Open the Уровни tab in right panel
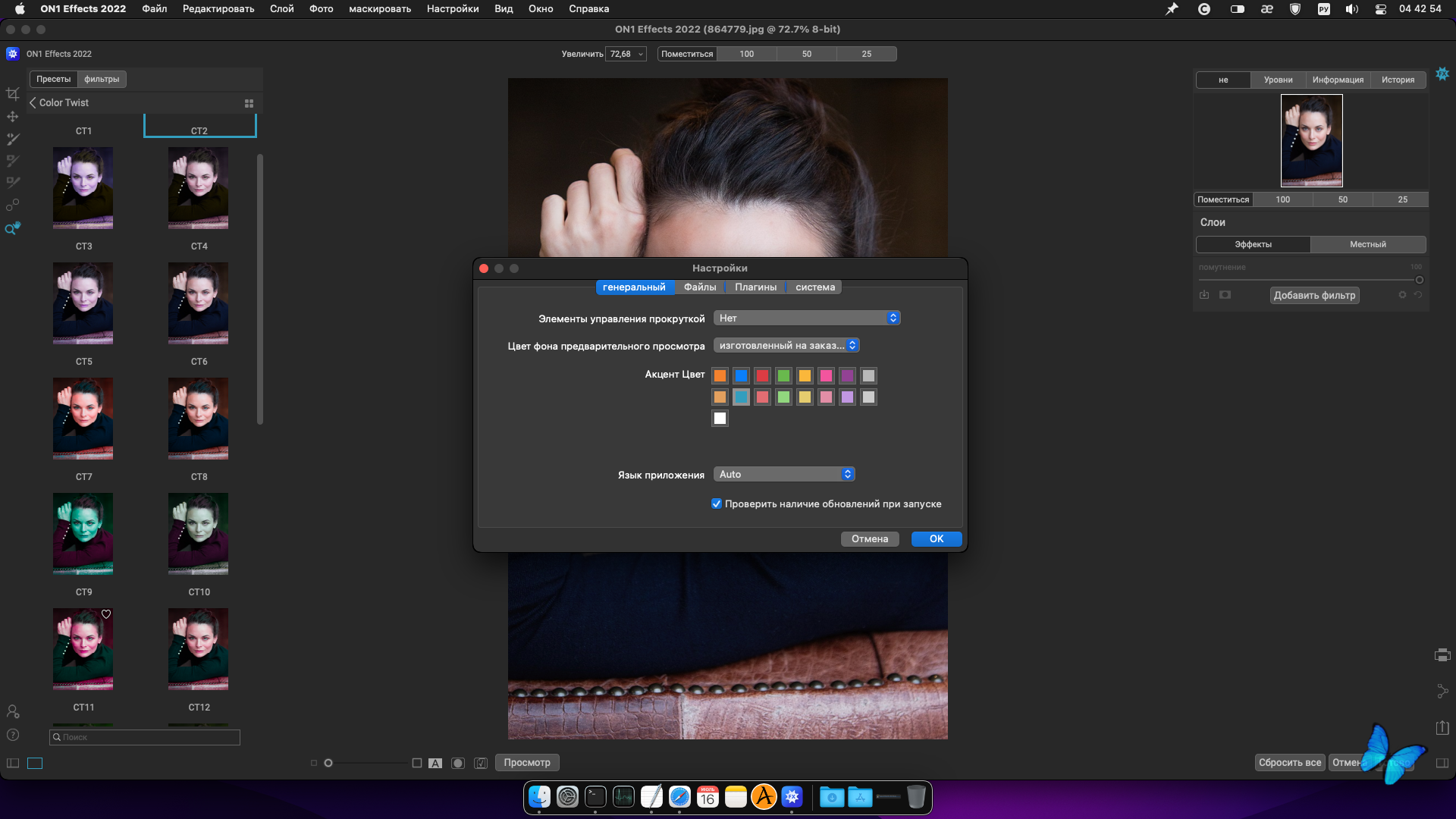The image size is (1456, 819). [1279, 80]
